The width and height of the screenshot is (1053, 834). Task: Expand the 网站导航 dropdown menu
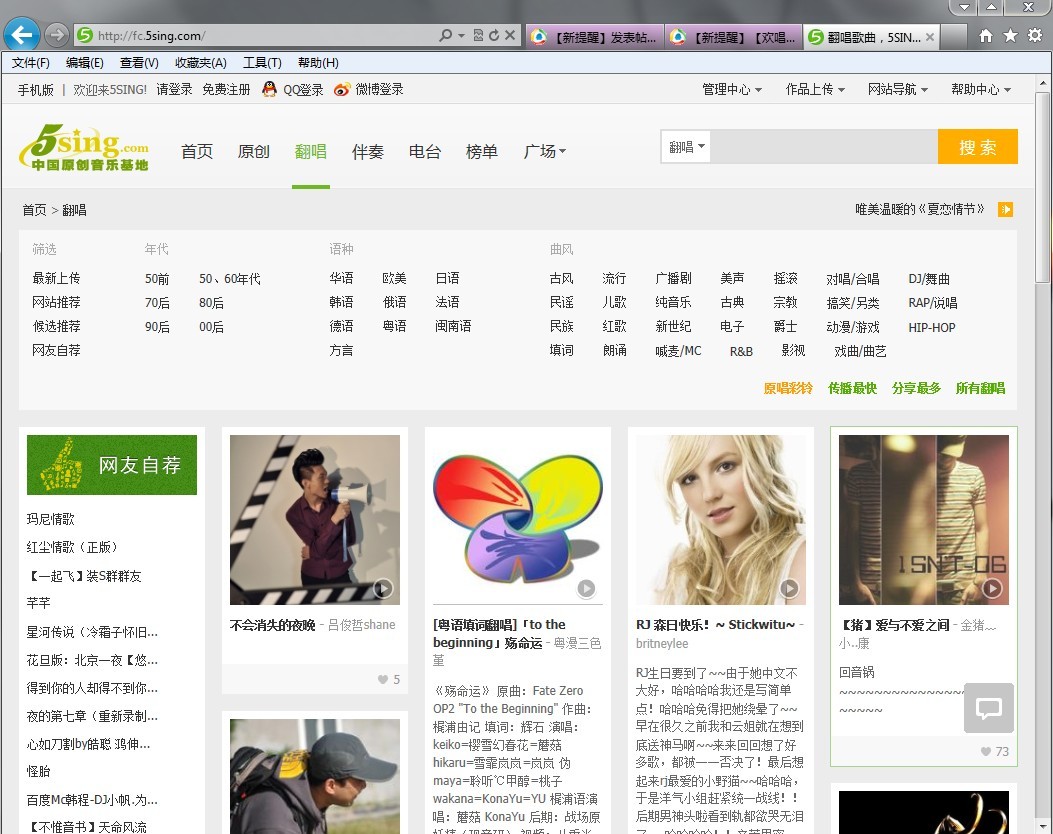897,89
